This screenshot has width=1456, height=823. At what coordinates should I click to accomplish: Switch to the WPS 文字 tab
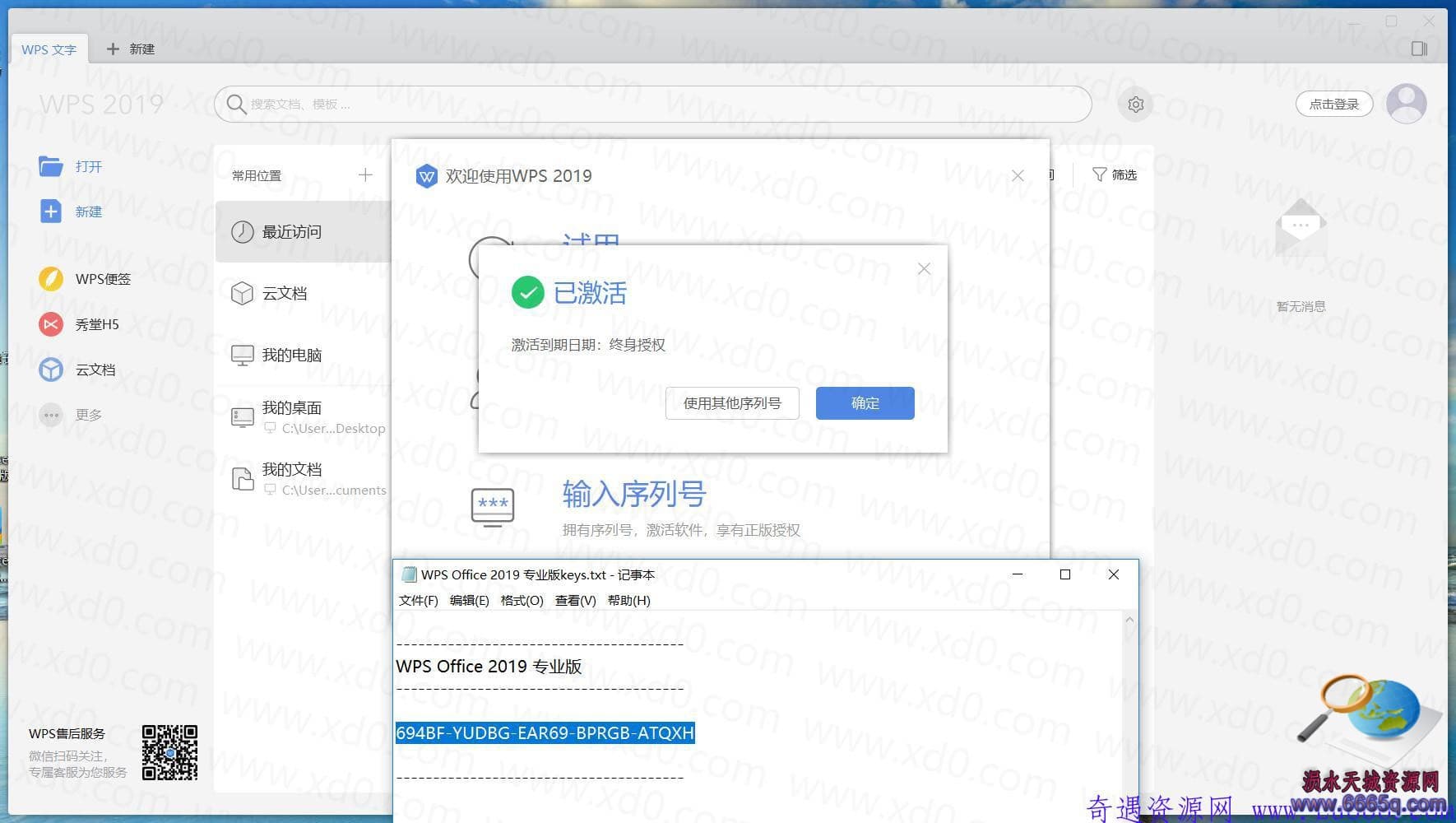[x=49, y=49]
